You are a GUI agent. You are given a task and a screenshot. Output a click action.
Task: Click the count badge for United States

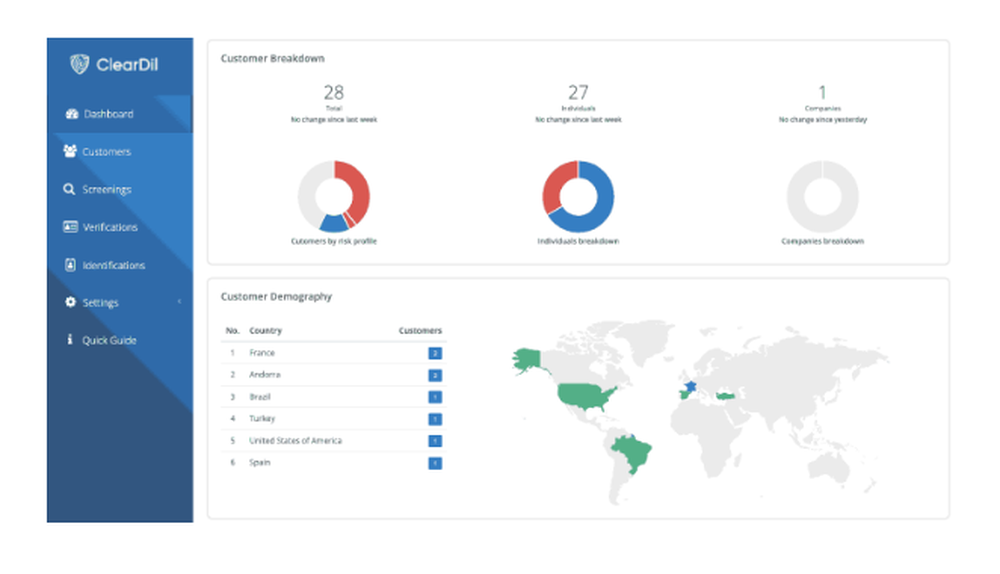tap(435, 441)
